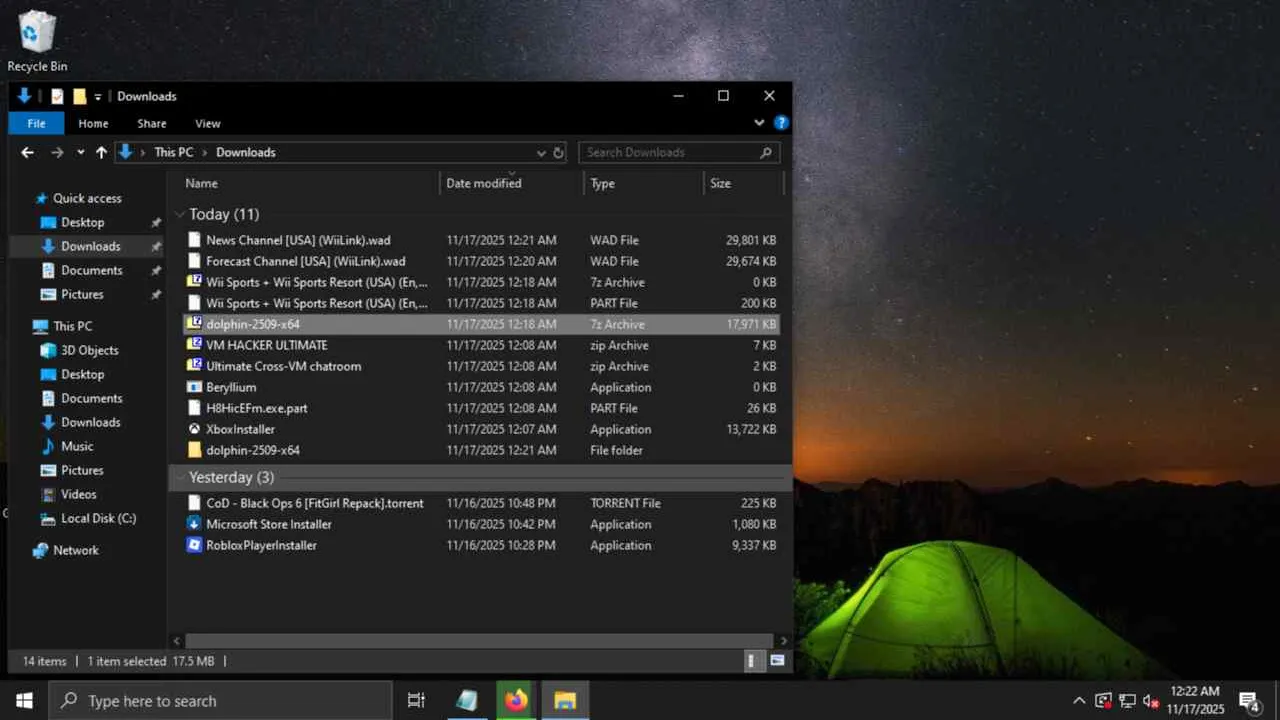This screenshot has width=1280, height=720.
Task: Select the RobloxPlayerInstaller icon
Action: point(195,545)
